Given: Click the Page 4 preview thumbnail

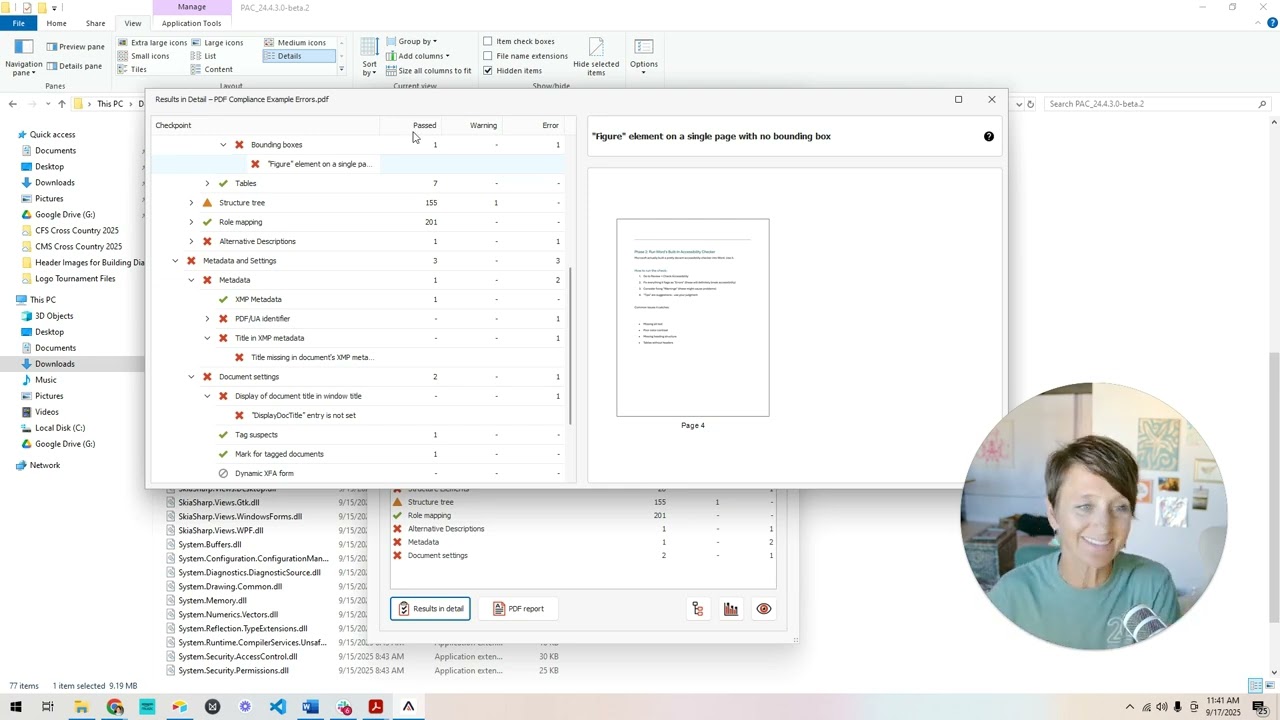Looking at the screenshot, I should (693, 318).
